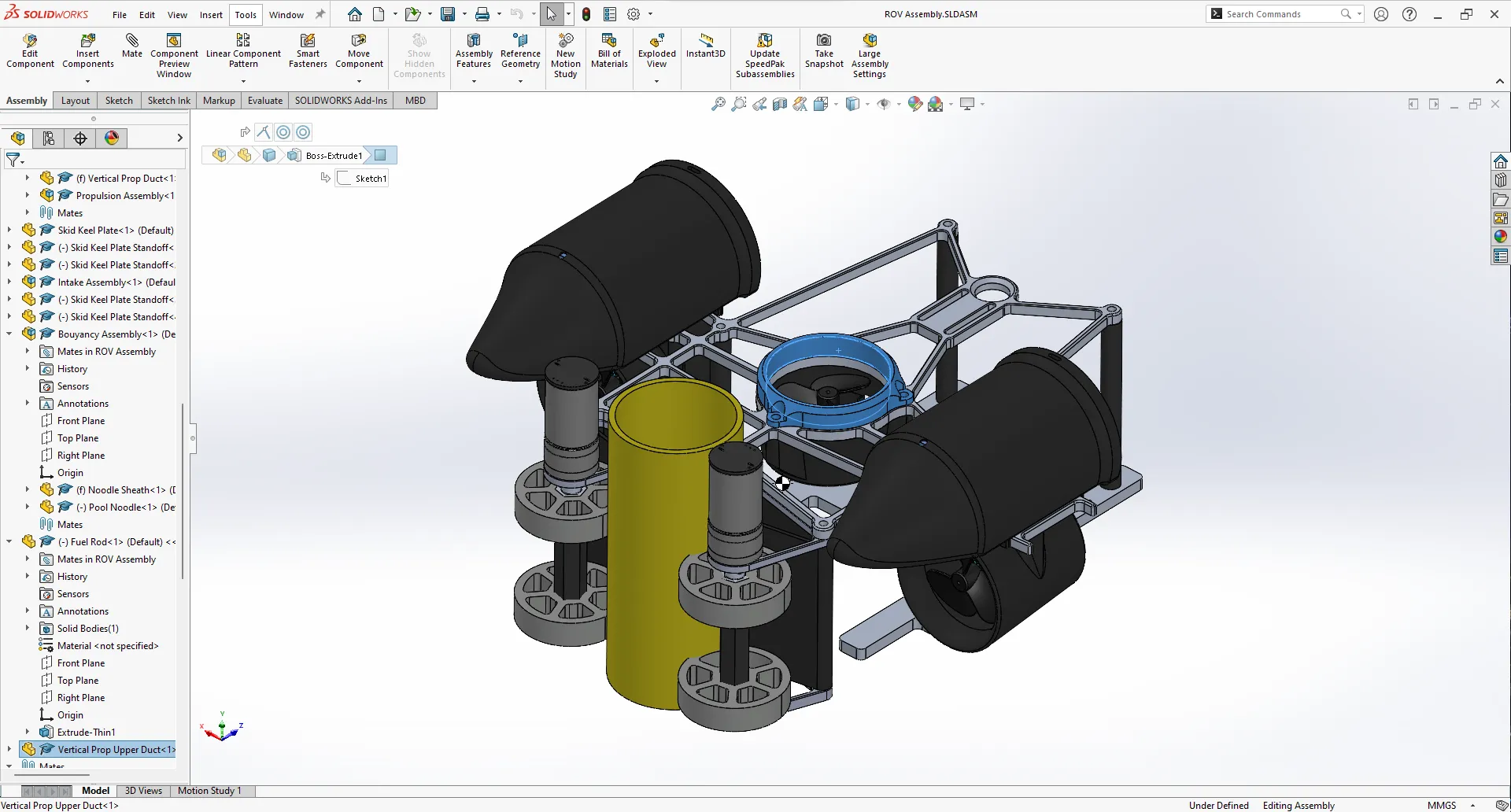Create an Exploded View
The image size is (1511, 812).
[656, 51]
